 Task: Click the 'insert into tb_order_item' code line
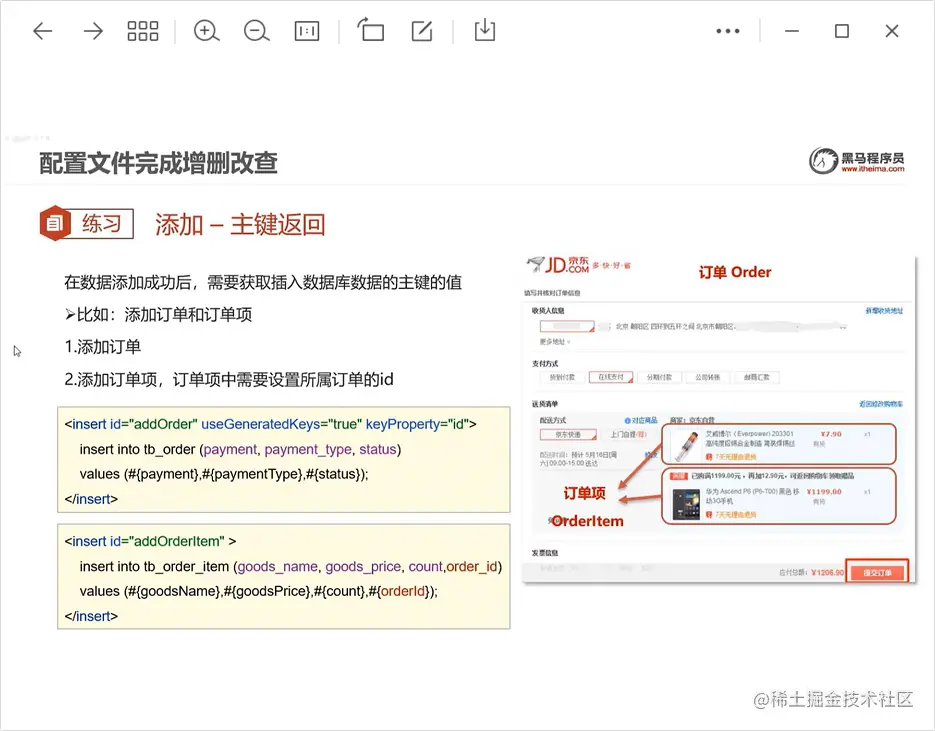click(290, 566)
